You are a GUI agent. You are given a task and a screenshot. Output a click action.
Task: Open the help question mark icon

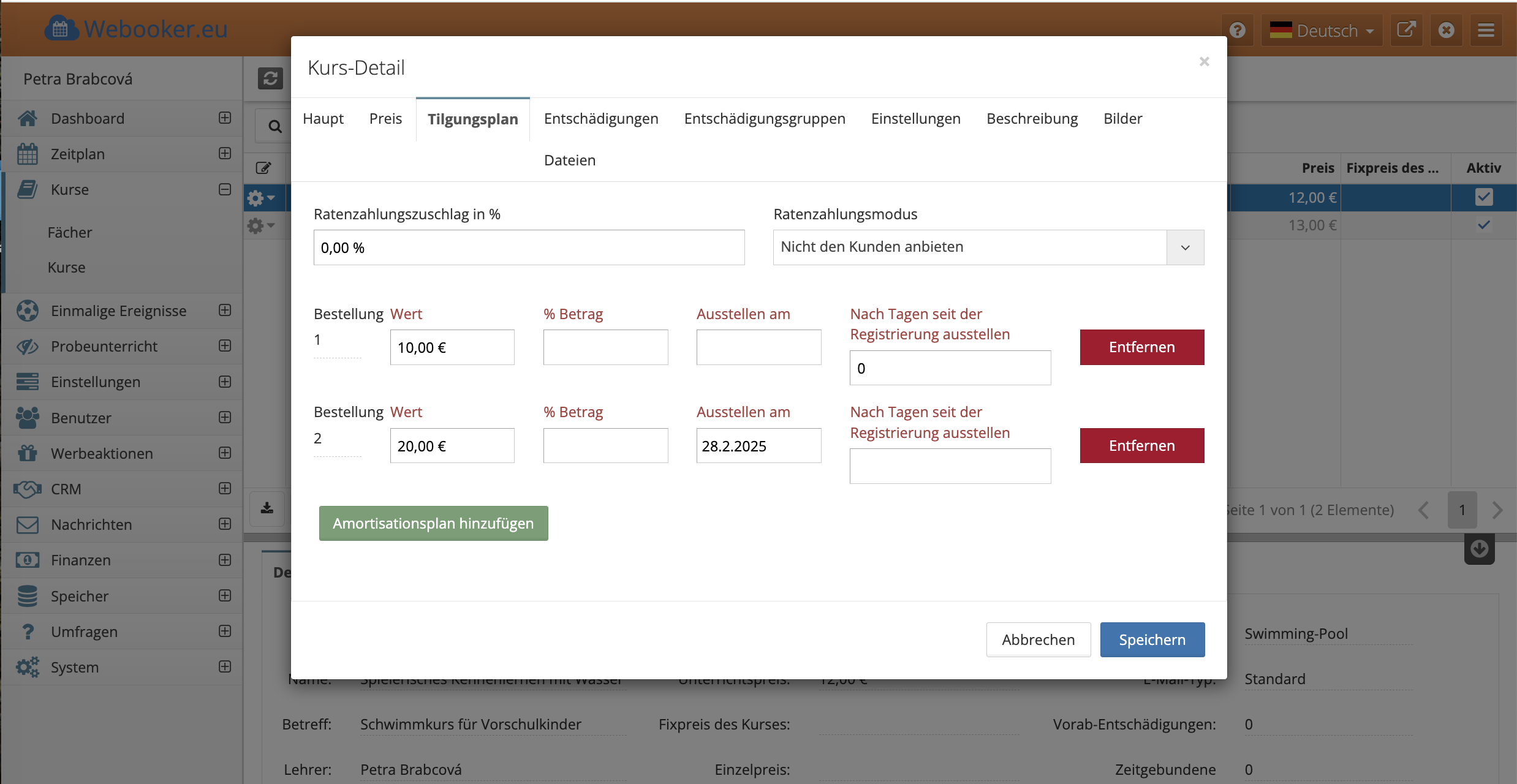click(x=1238, y=30)
